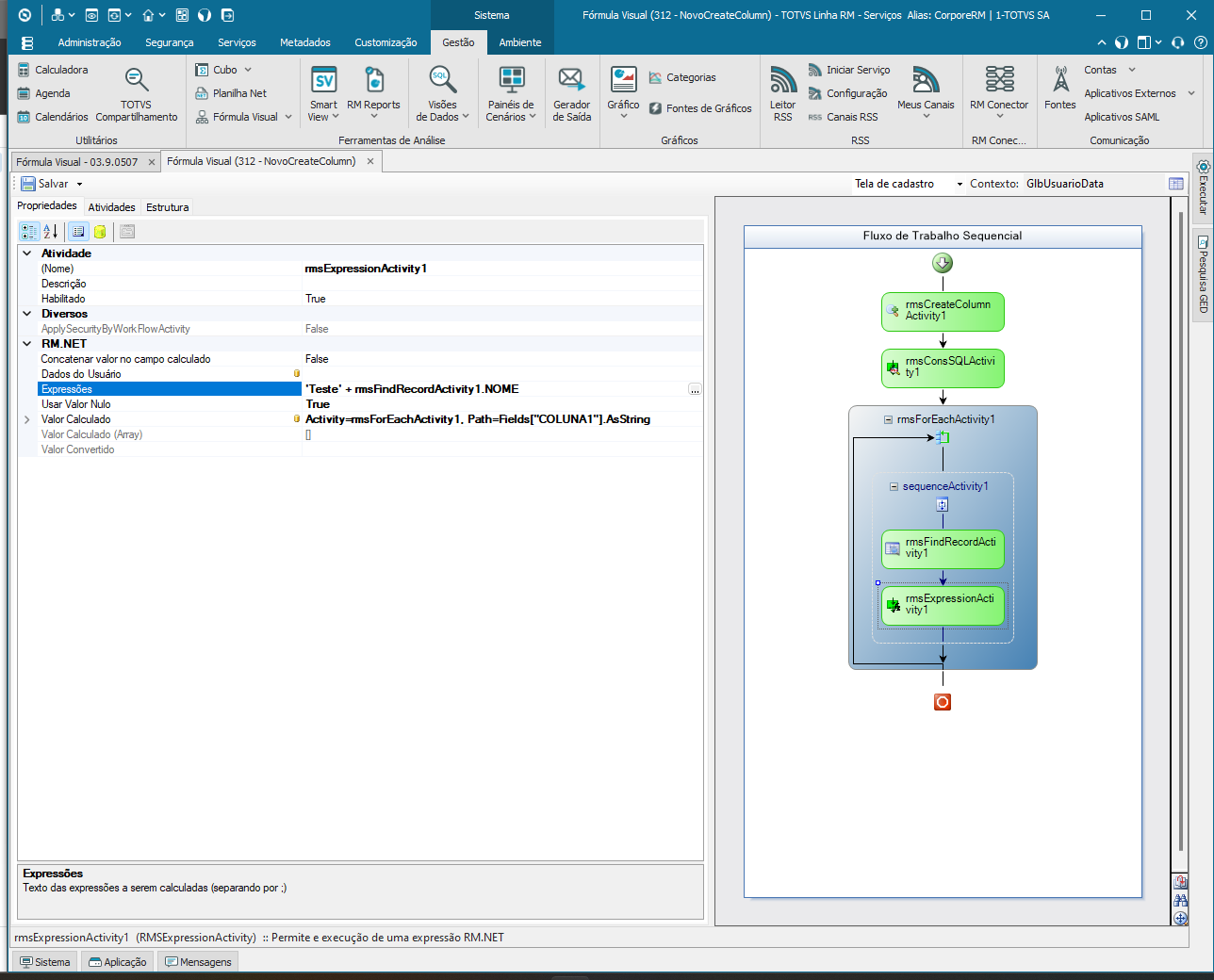Switch to the Atividades panel tab

(112, 207)
